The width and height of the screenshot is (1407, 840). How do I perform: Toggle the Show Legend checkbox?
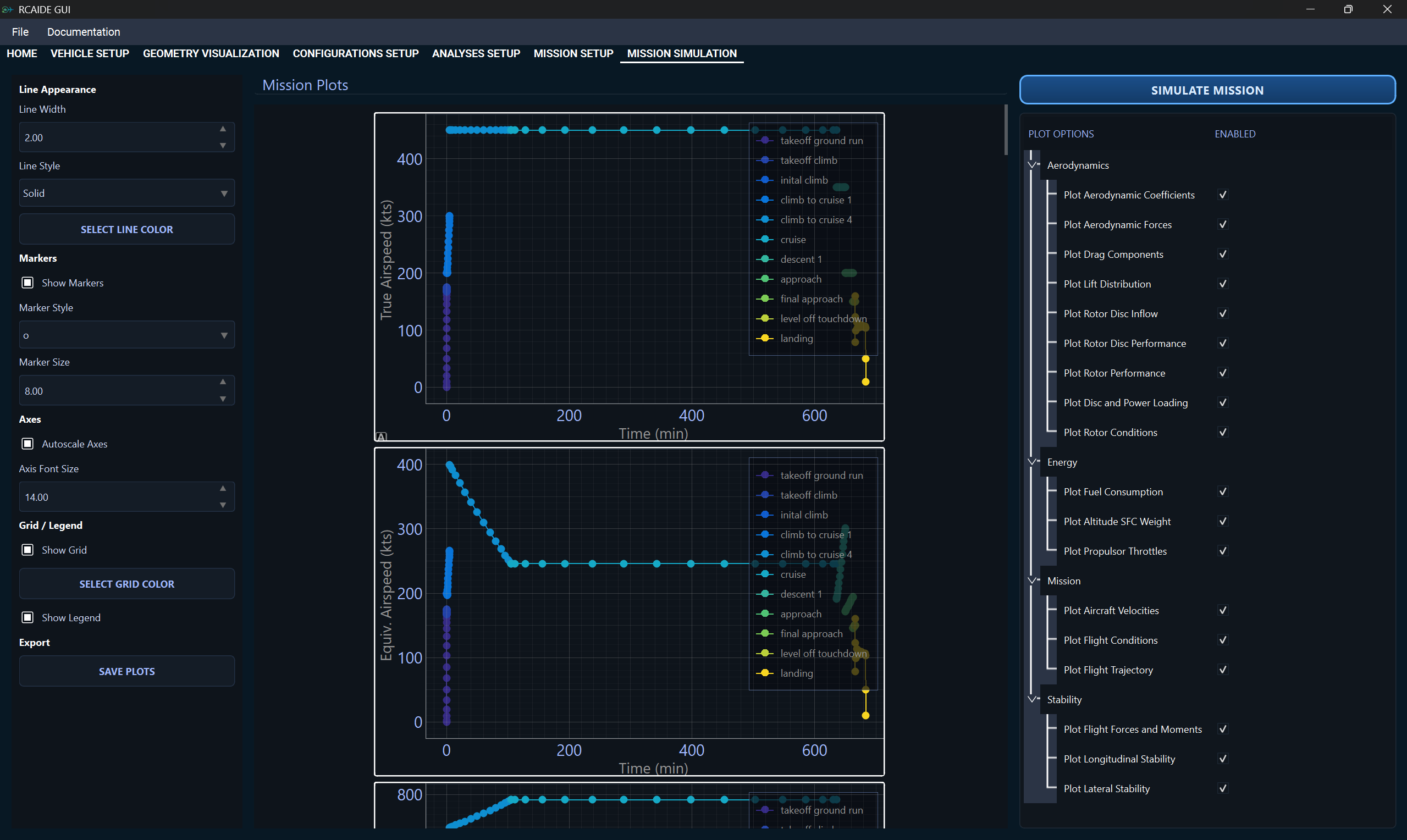point(27,617)
